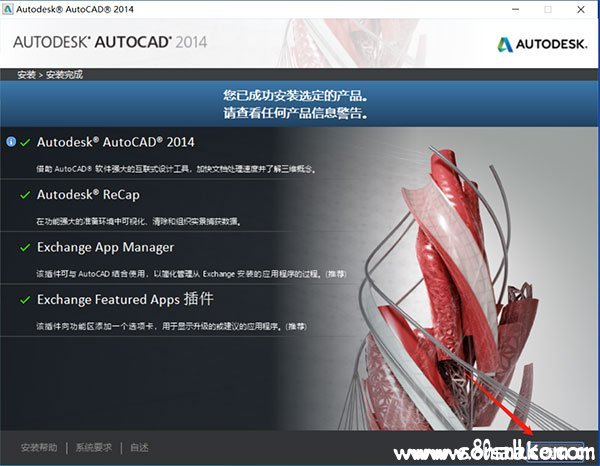
Task: Click the green checkmark beside Exchange App Manager
Action: [25, 248]
